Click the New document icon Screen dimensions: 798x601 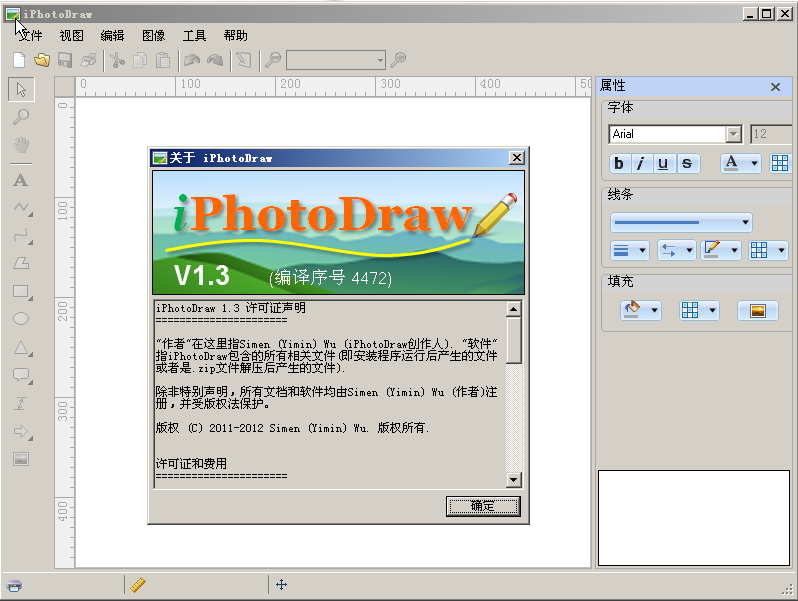(19, 60)
